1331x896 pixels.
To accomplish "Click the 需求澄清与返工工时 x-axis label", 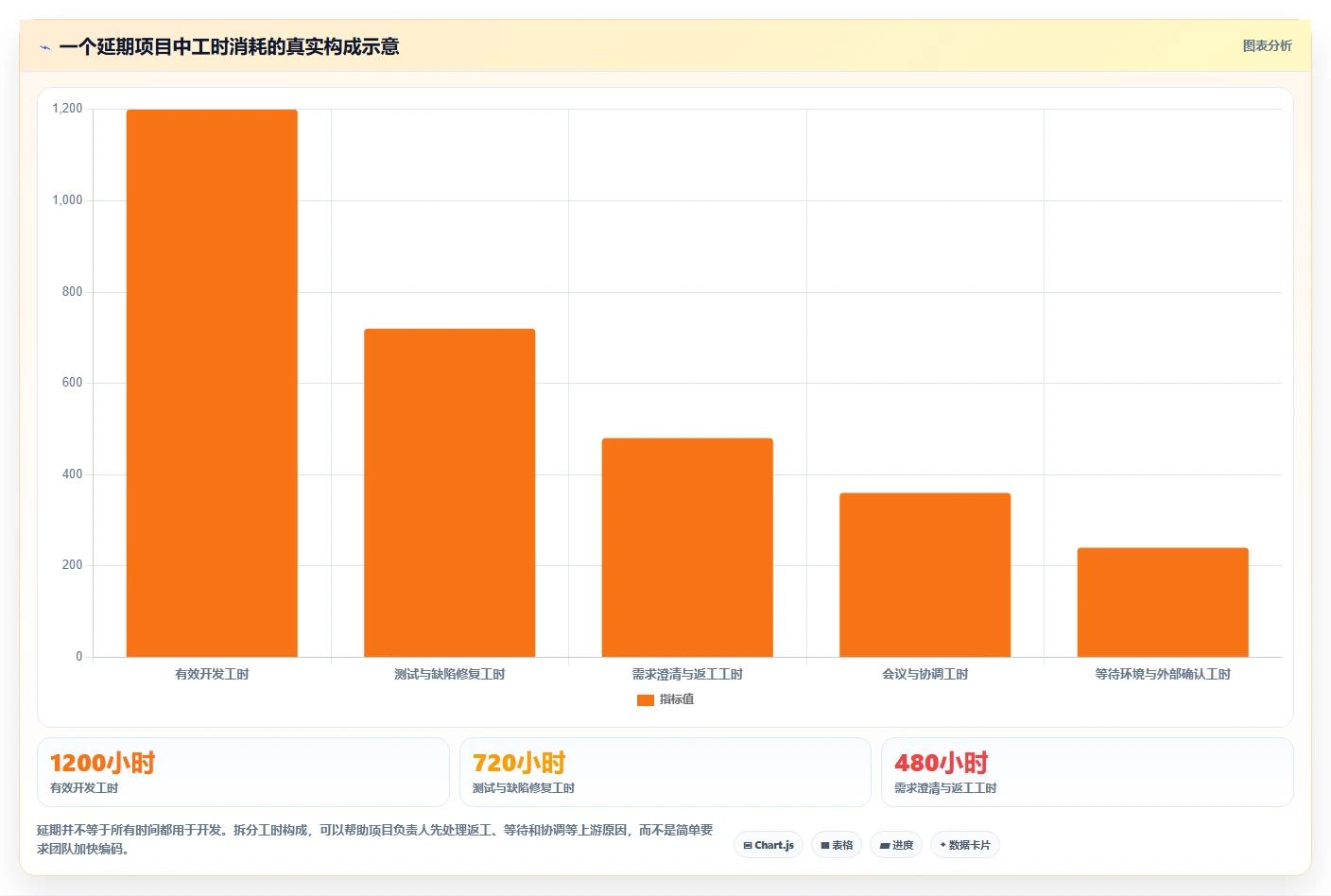I will (687, 674).
